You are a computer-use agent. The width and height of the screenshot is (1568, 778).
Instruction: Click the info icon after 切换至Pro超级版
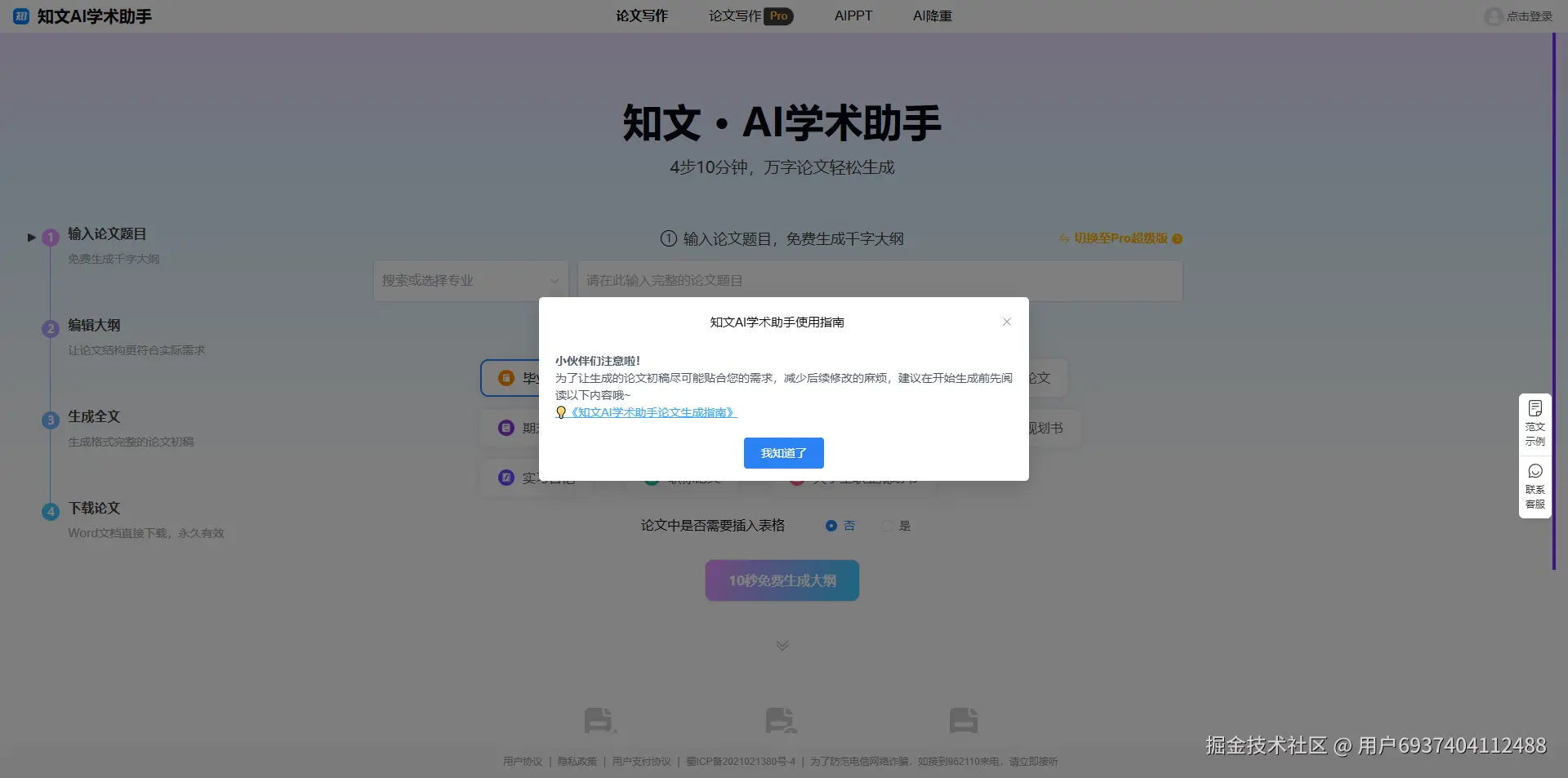(x=1178, y=238)
